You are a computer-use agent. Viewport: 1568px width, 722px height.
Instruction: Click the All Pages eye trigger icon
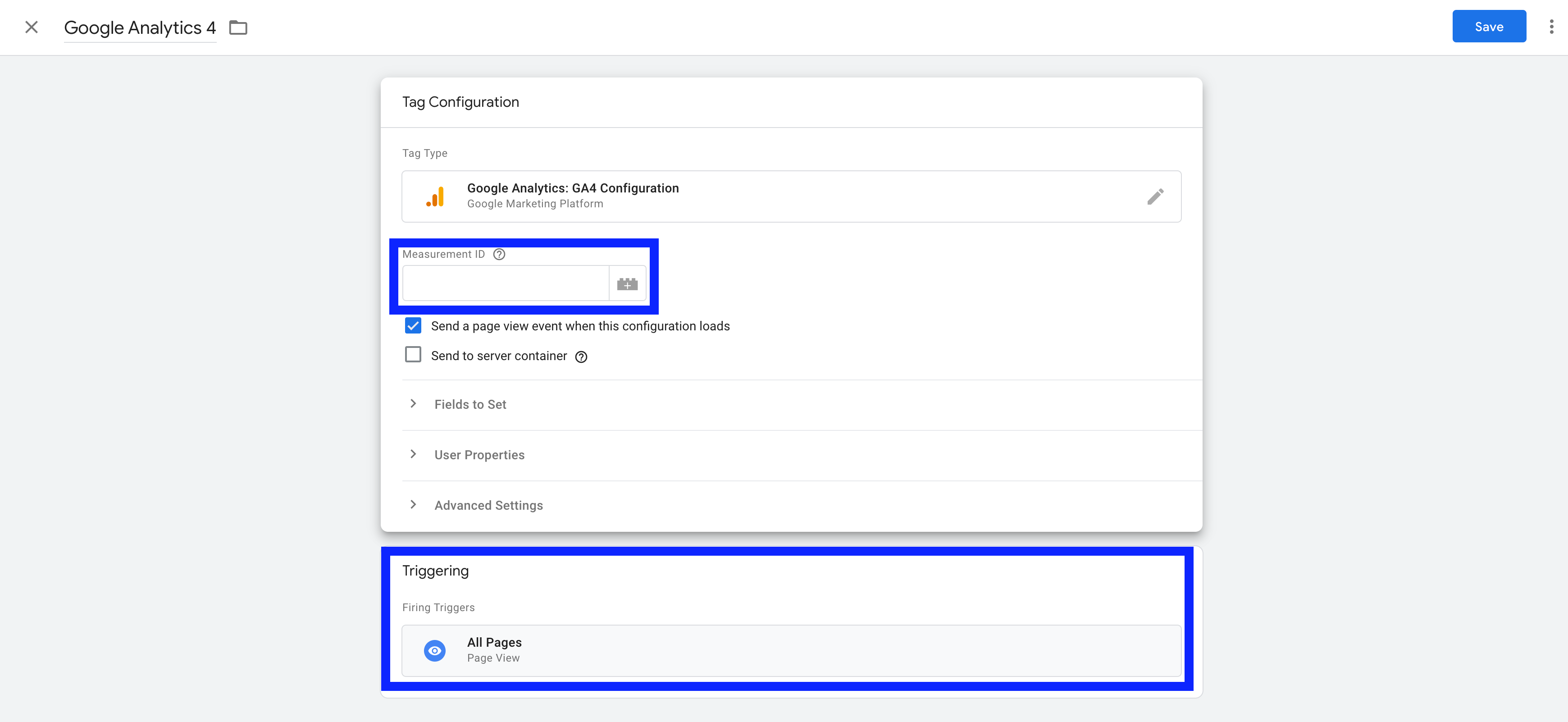point(435,651)
